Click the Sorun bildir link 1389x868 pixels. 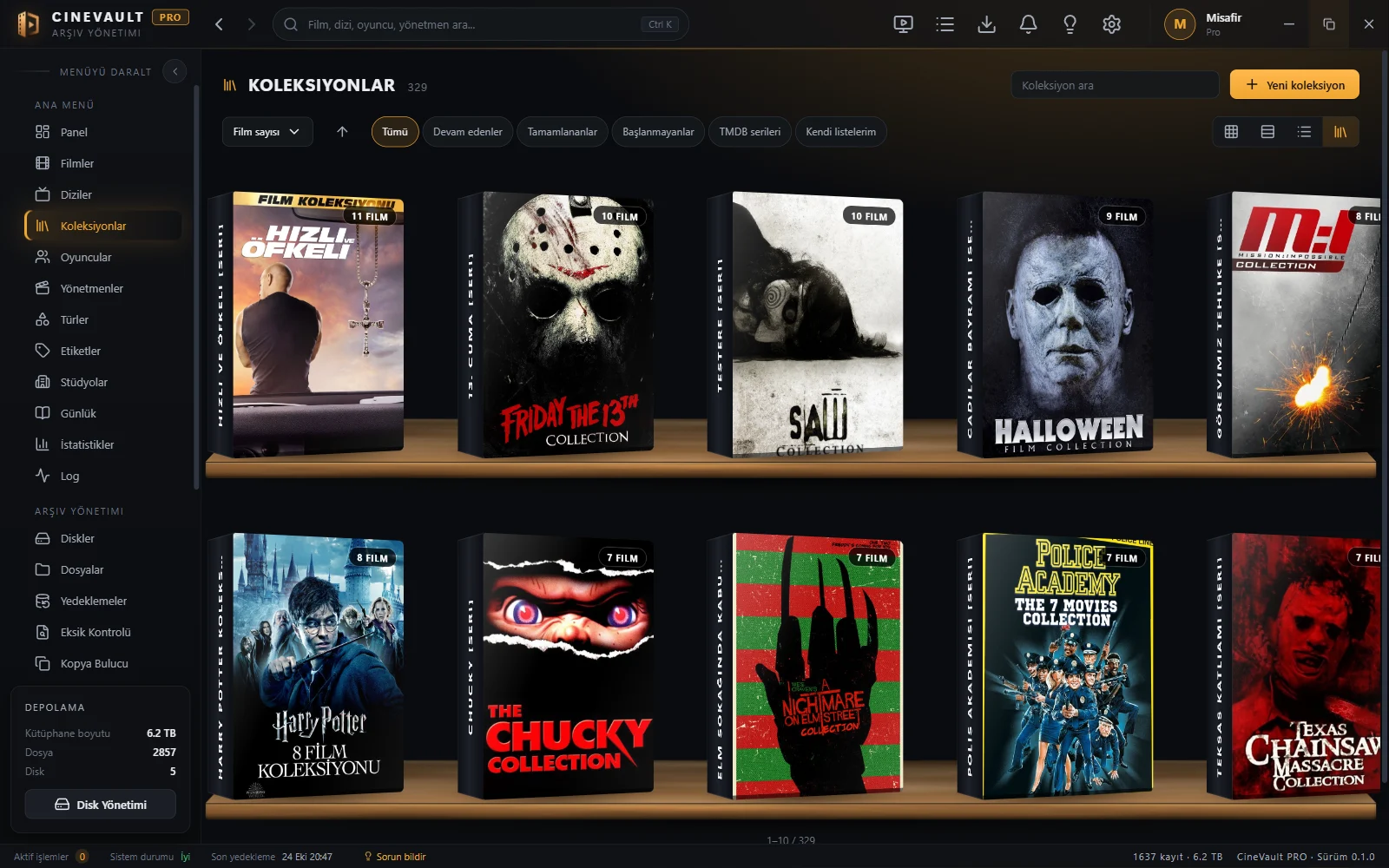coord(395,857)
